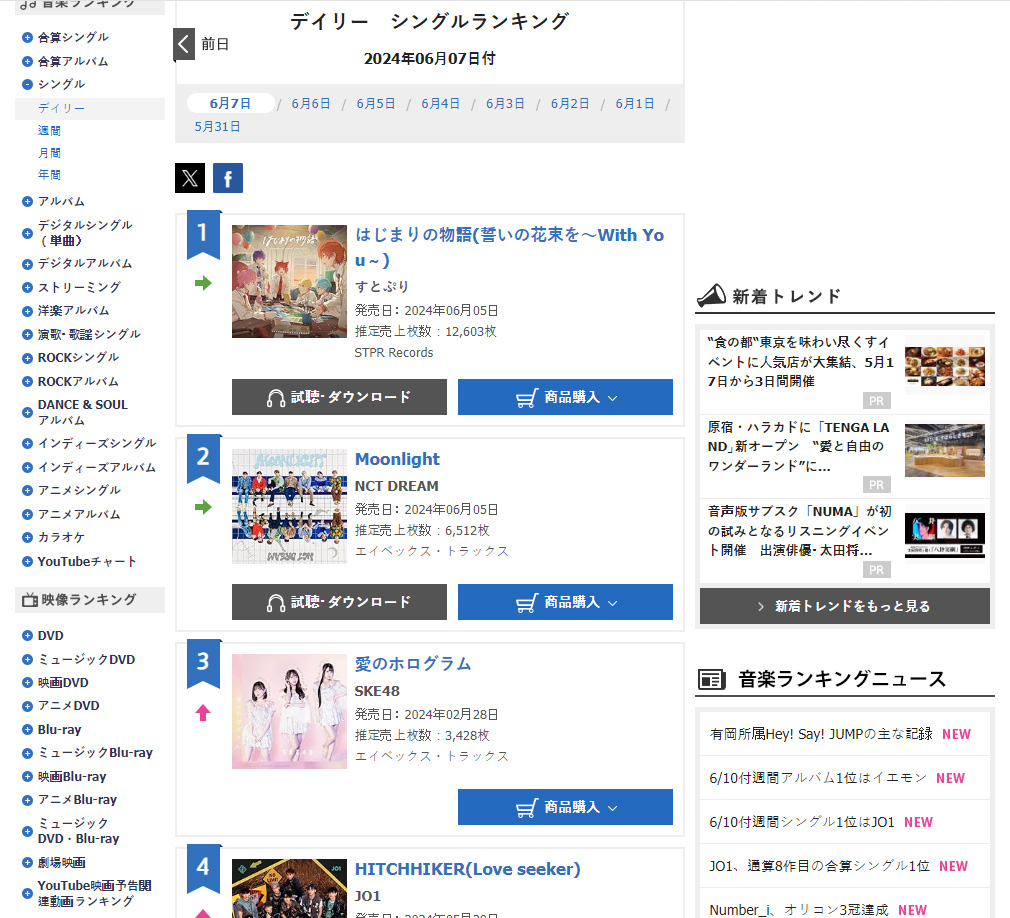Open 愛のホログラム song title link
Image resolution: width=1010 pixels, height=918 pixels.
[x=413, y=664]
